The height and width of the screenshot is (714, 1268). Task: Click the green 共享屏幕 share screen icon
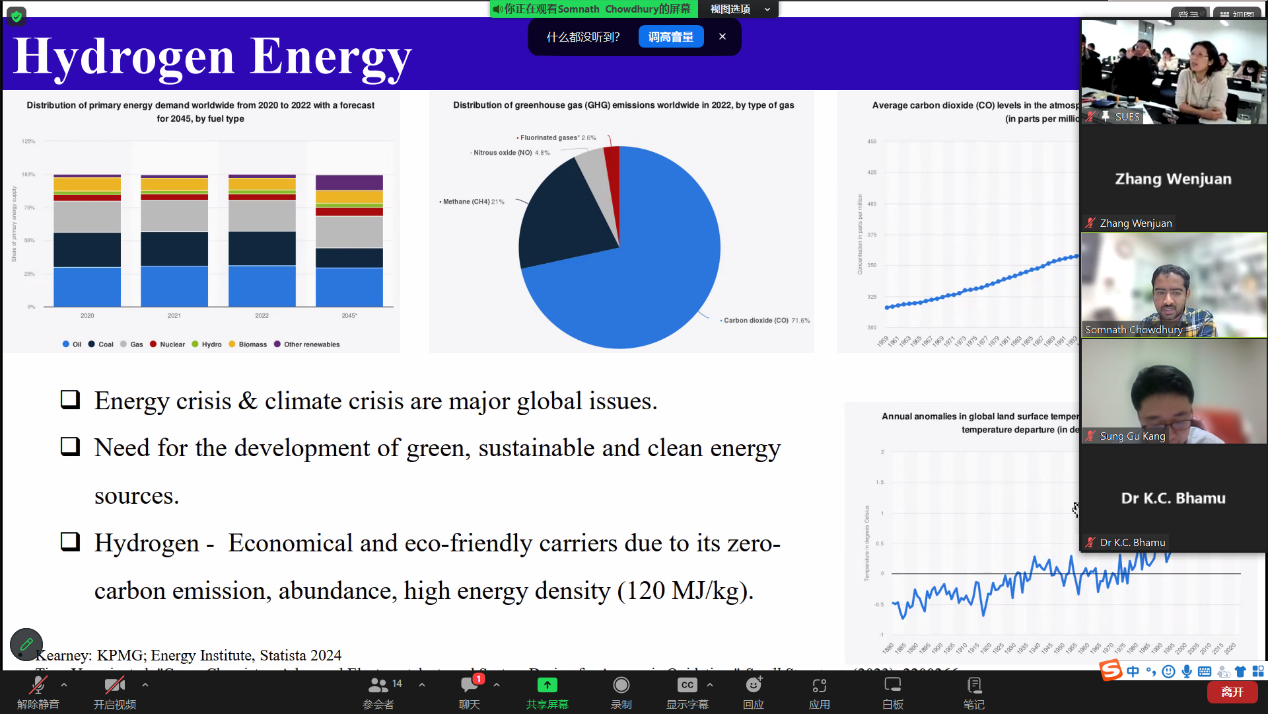(x=547, y=686)
